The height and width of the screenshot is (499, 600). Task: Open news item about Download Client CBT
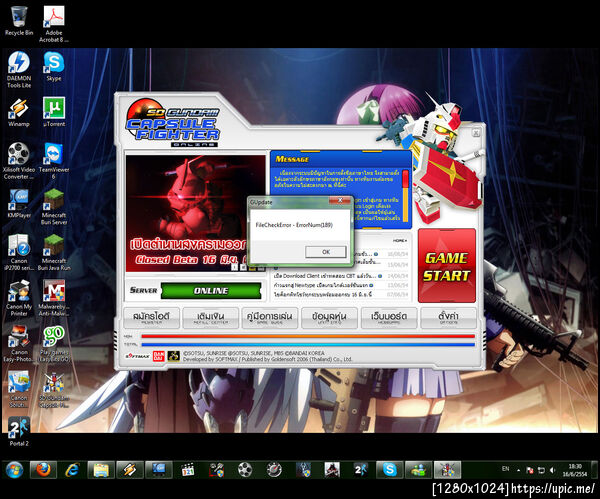tap(324, 276)
